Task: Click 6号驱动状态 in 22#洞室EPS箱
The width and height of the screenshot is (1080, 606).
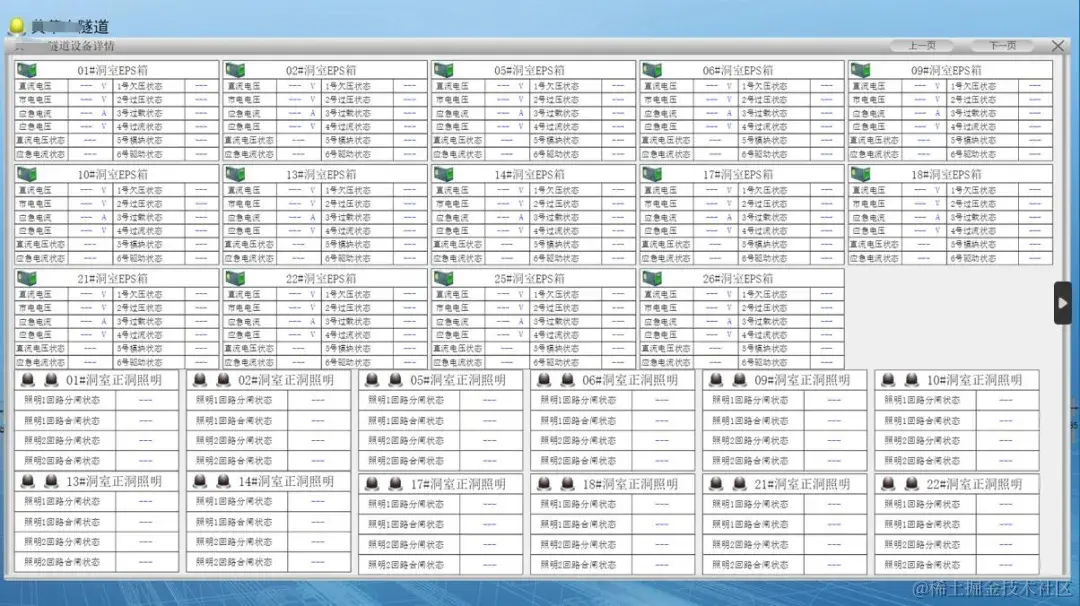Action: click(348, 362)
